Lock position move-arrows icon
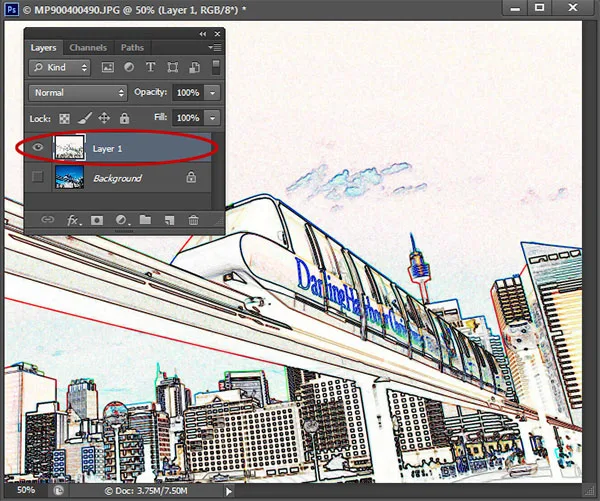Viewport: 600px width, 501px height. tap(104, 118)
